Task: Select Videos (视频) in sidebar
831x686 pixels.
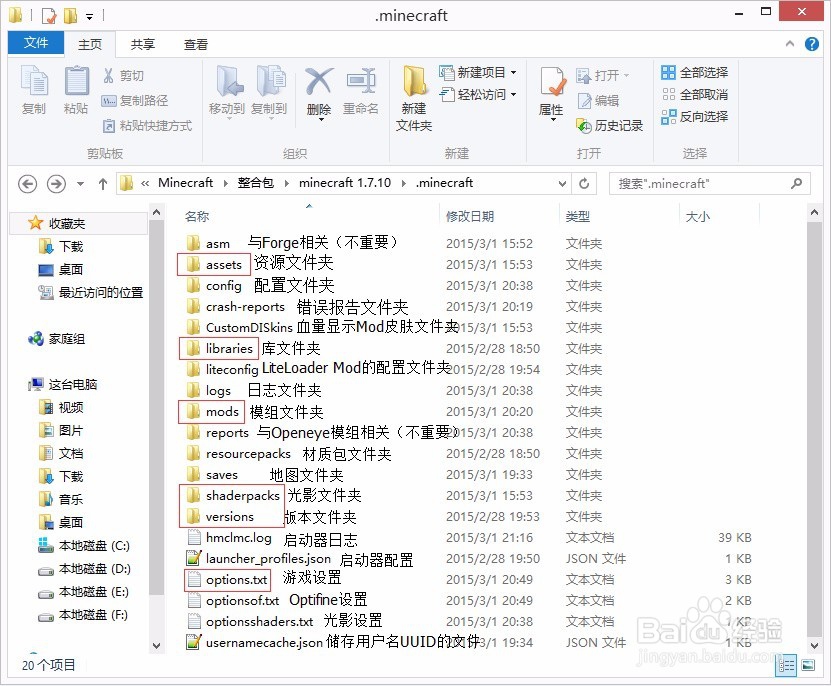Action: (61, 407)
